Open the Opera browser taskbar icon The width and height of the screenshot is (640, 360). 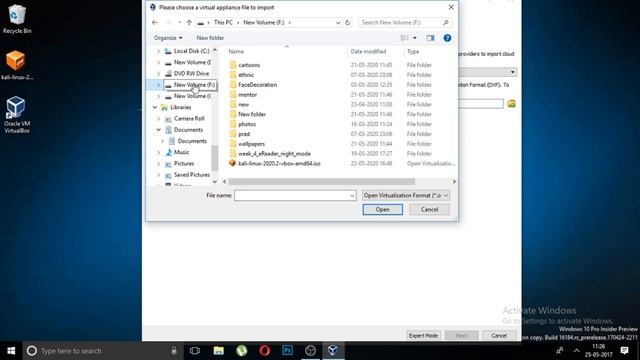point(264,351)
